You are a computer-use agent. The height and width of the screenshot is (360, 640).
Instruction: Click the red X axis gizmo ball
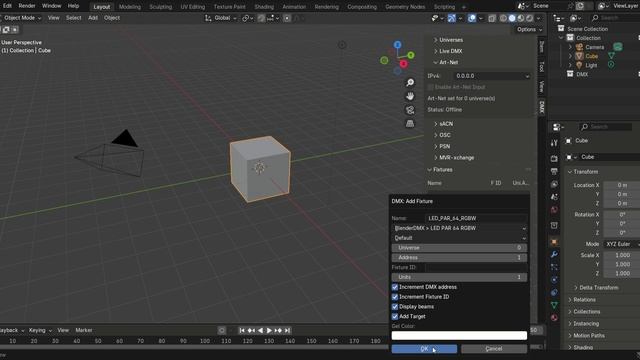point(403,64)
